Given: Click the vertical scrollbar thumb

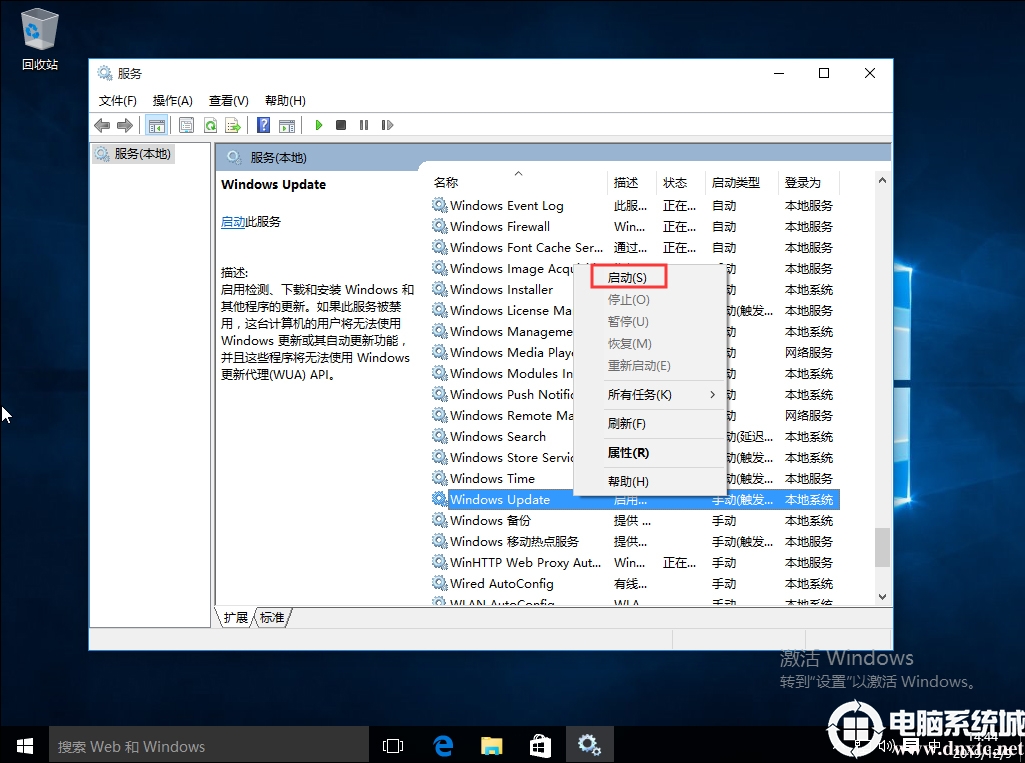Looking at the screenshot, I should click(882, 547).
